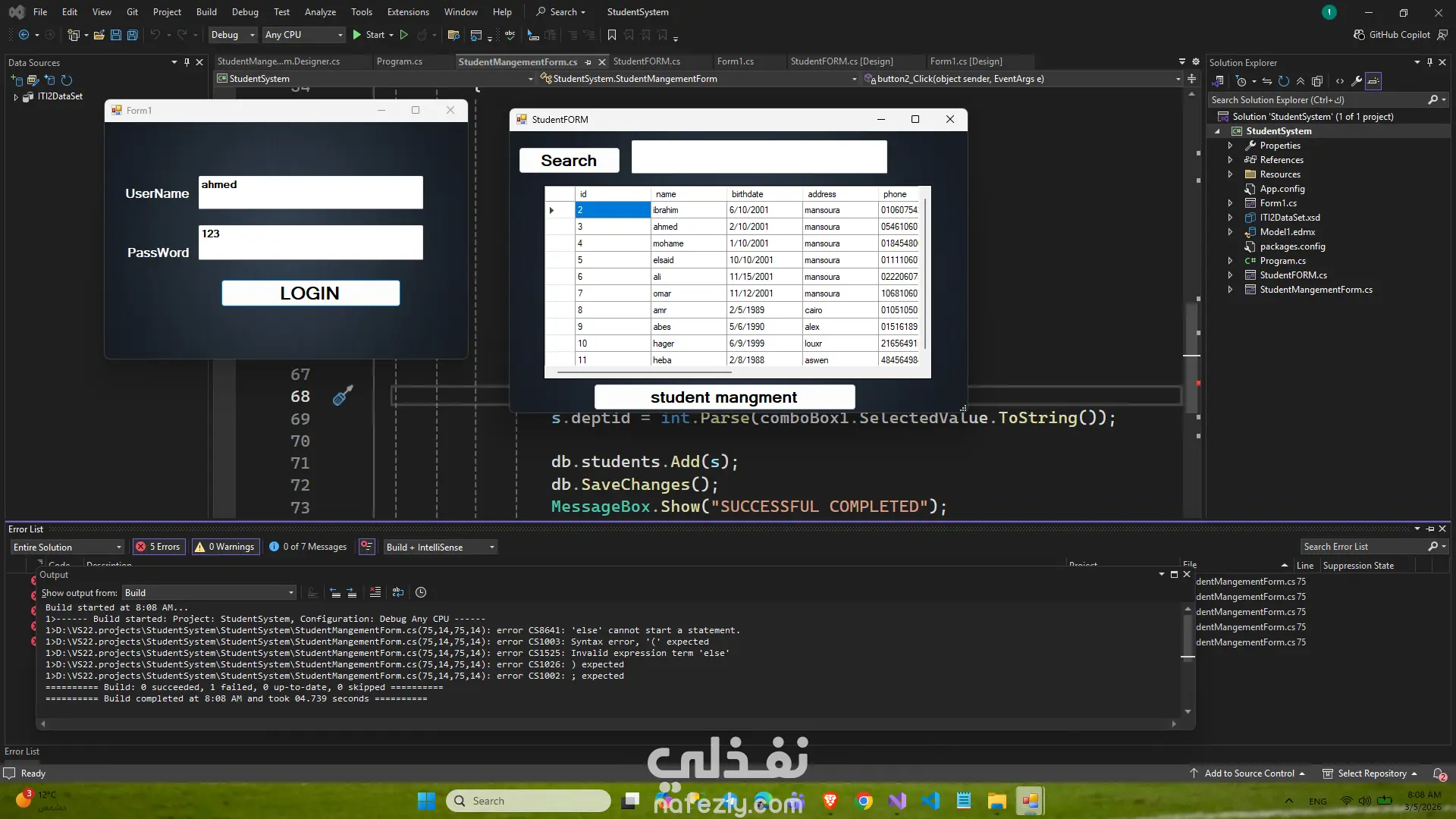The width and height of the screenshot is (1456, 819).
Task: Open the Debug configuration dropdown
Action: pyautogui.click(x=233, y=35)
